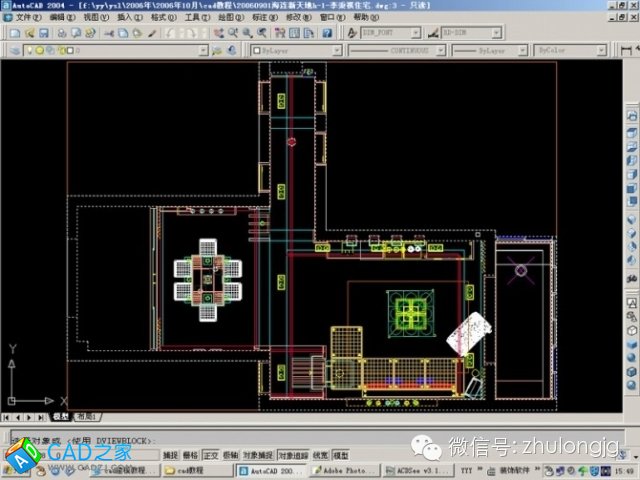Toggle 正交 ortho mode in status bar
The width and height of the screenshot is (640, 480).
[x=211, y=455]
